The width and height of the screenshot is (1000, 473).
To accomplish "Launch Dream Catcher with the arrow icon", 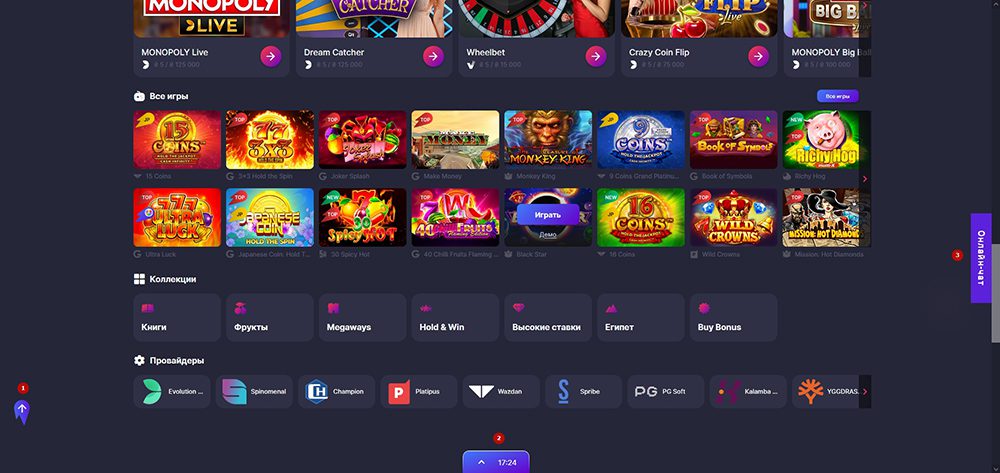I will [x=433, y=57].
